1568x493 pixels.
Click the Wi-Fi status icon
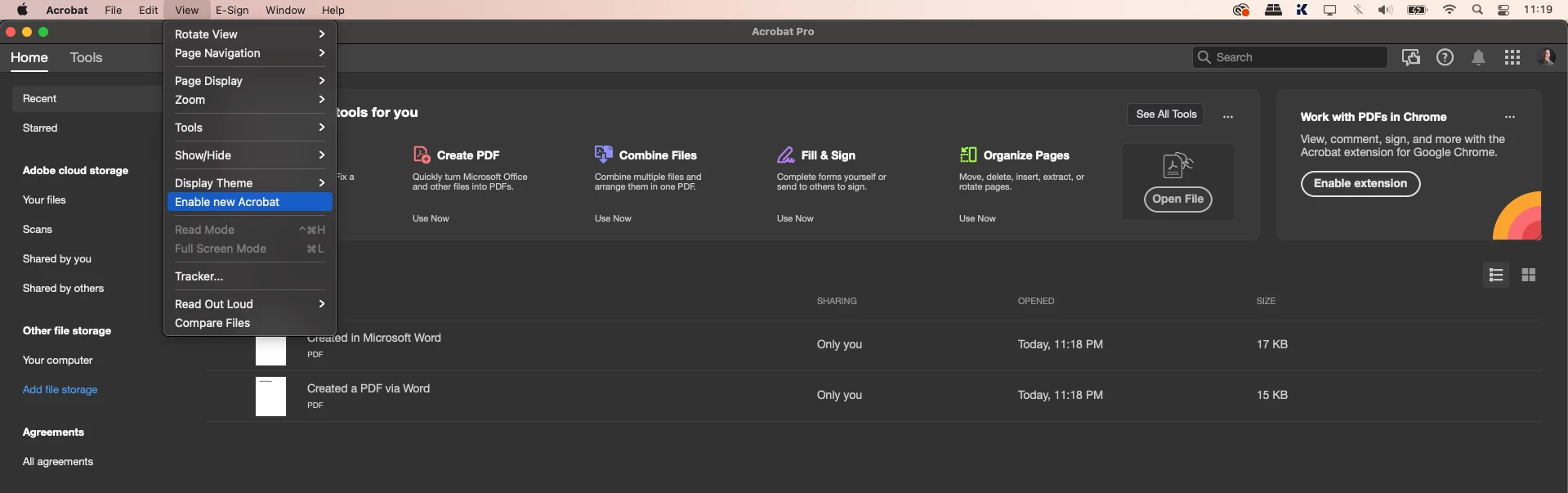point(1450,10)
